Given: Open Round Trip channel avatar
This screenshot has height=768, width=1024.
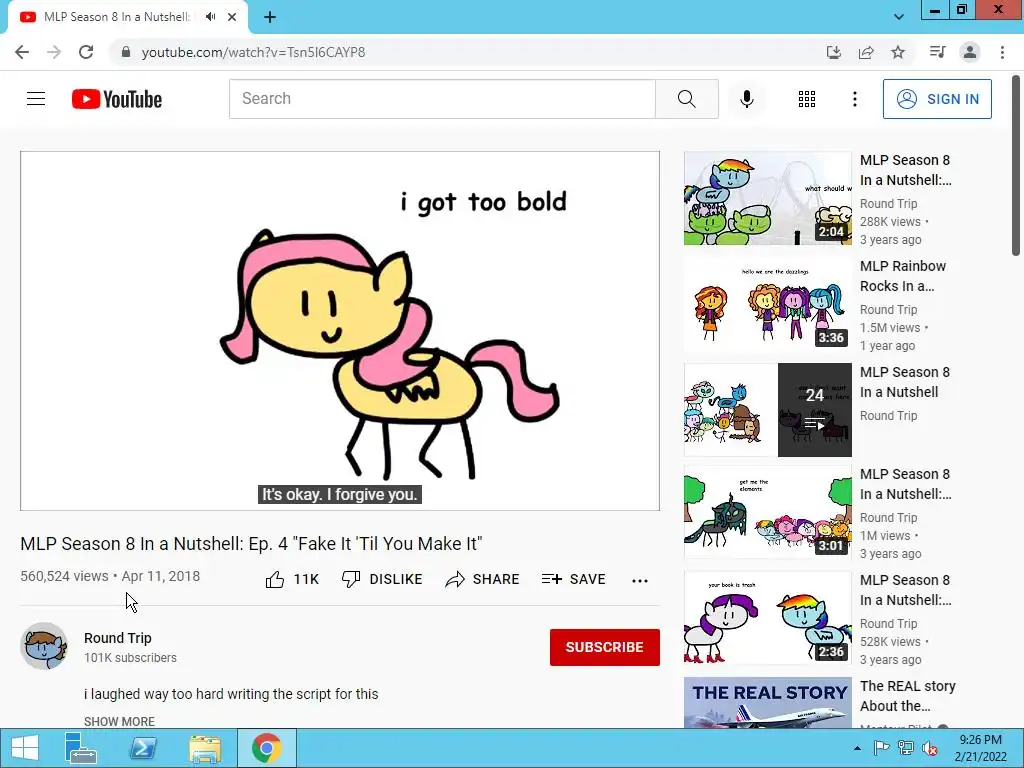Looking at the screenshot, I should point(44,647).
